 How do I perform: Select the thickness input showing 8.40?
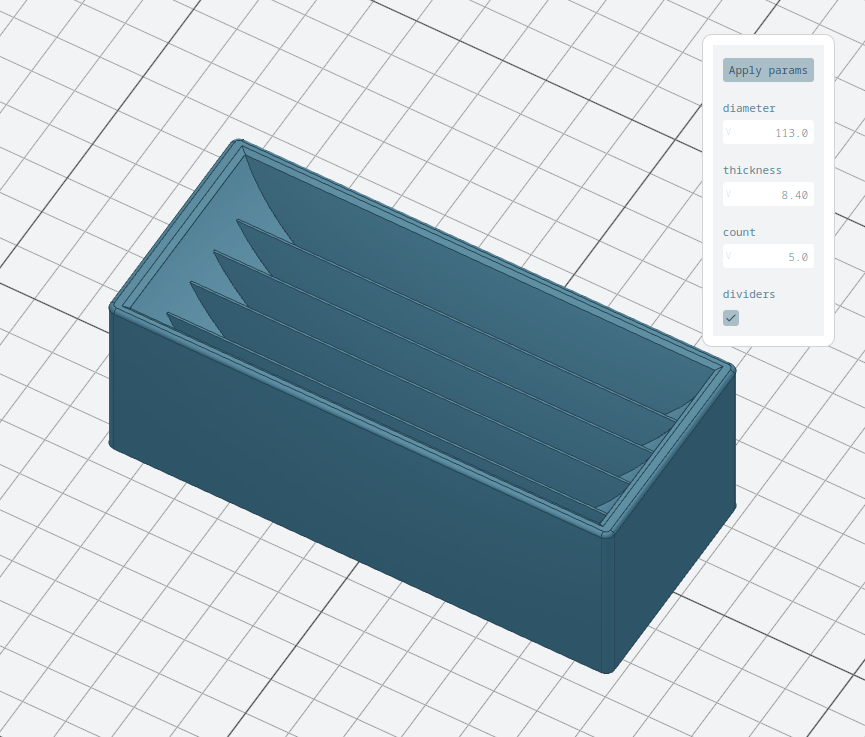775,194
